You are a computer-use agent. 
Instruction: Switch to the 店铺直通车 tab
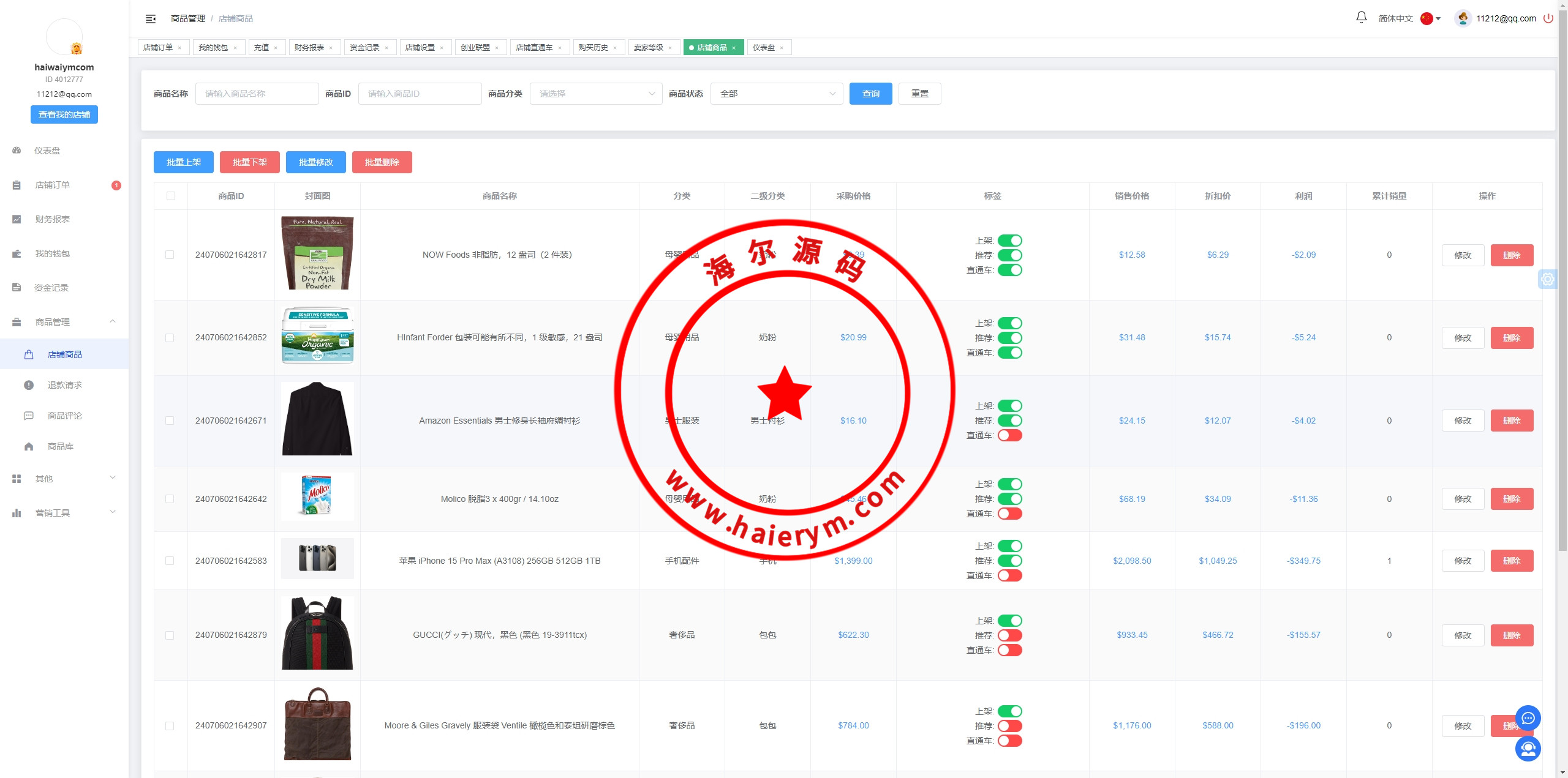pyautogui.click(x=534, y=47)
